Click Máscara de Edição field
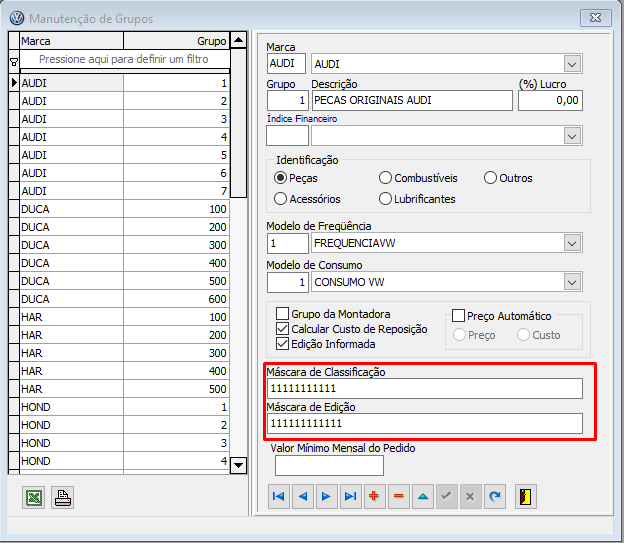Screen dimensions: 624x543 (425, 423)
